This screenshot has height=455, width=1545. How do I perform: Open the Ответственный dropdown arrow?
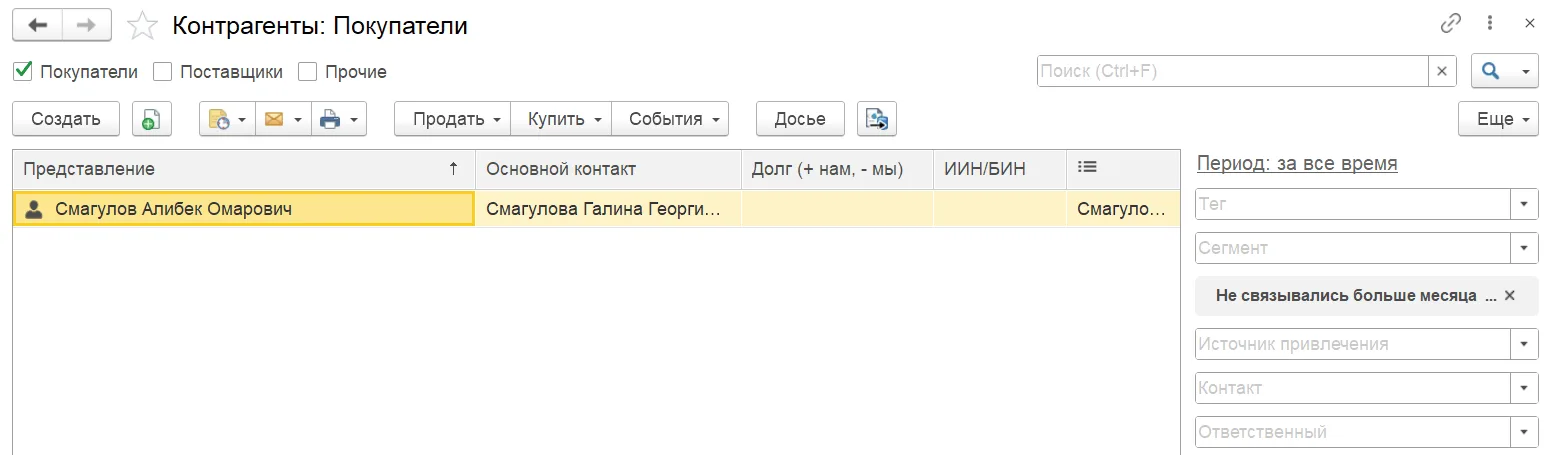pos(1524,432)
